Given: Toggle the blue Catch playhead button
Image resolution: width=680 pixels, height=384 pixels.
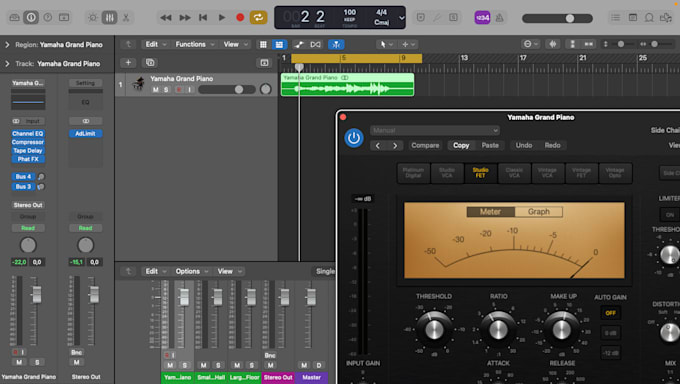Looking at the screenshot, I should point(336,45).
